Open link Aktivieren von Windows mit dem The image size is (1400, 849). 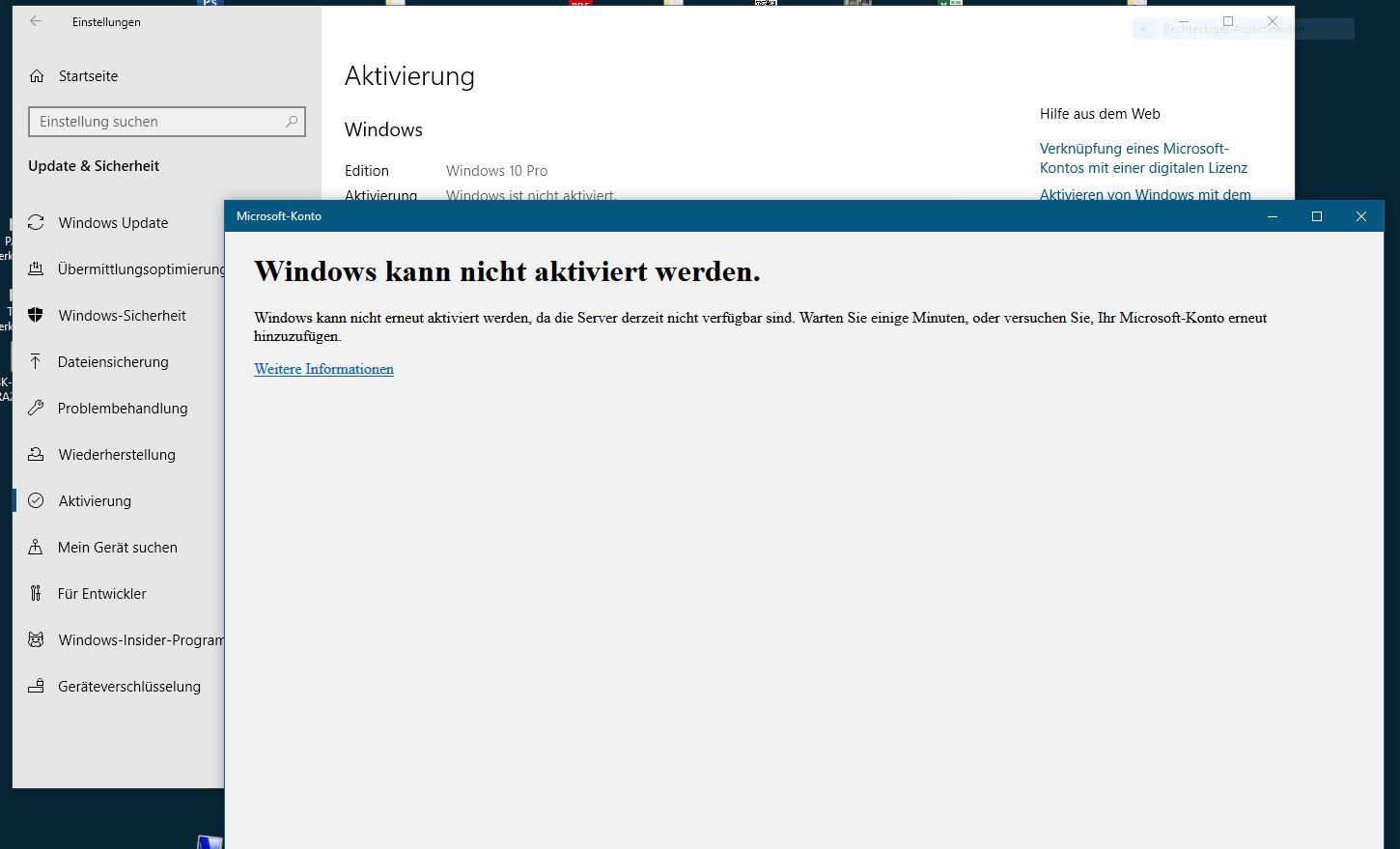tap(1145, 194)
